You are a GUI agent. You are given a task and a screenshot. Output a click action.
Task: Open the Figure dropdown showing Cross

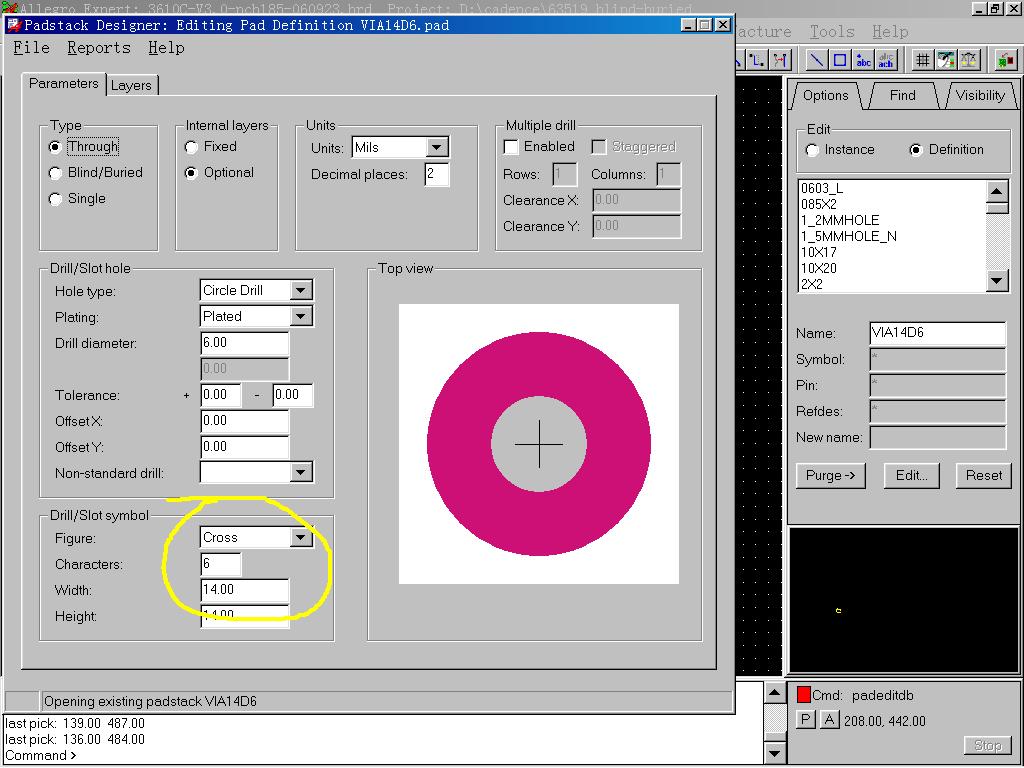[301, 538]
